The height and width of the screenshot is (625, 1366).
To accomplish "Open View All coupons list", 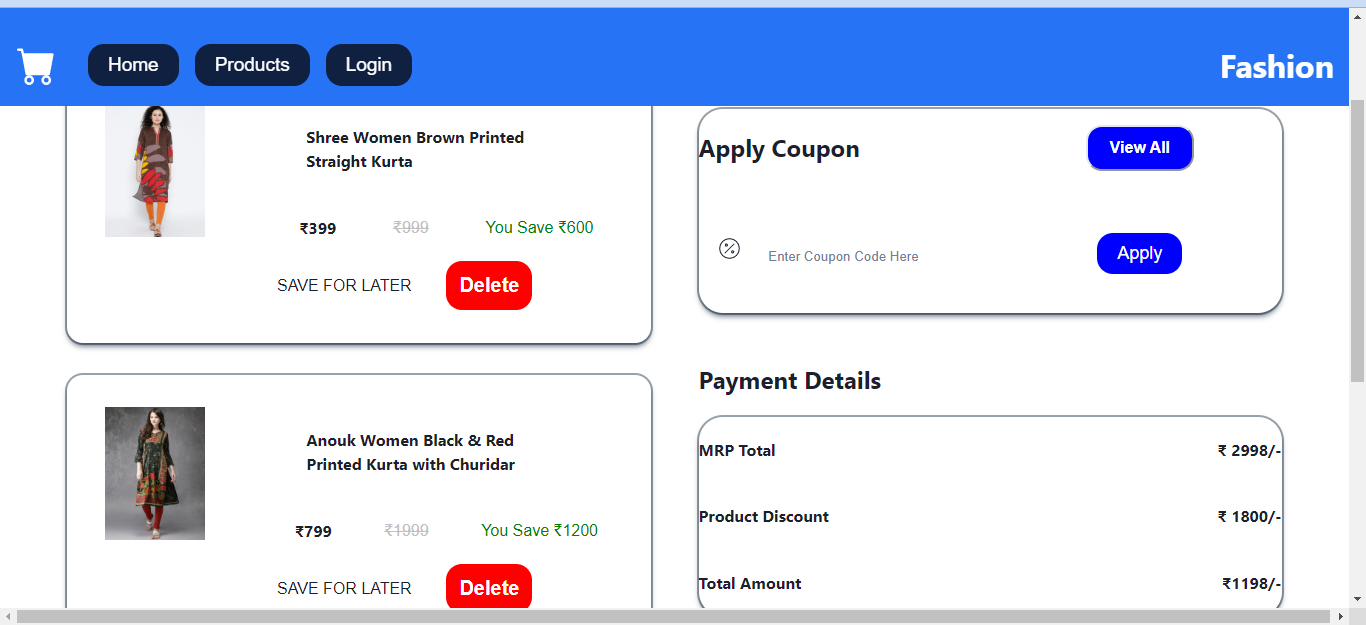I will tap(1140, 147).
